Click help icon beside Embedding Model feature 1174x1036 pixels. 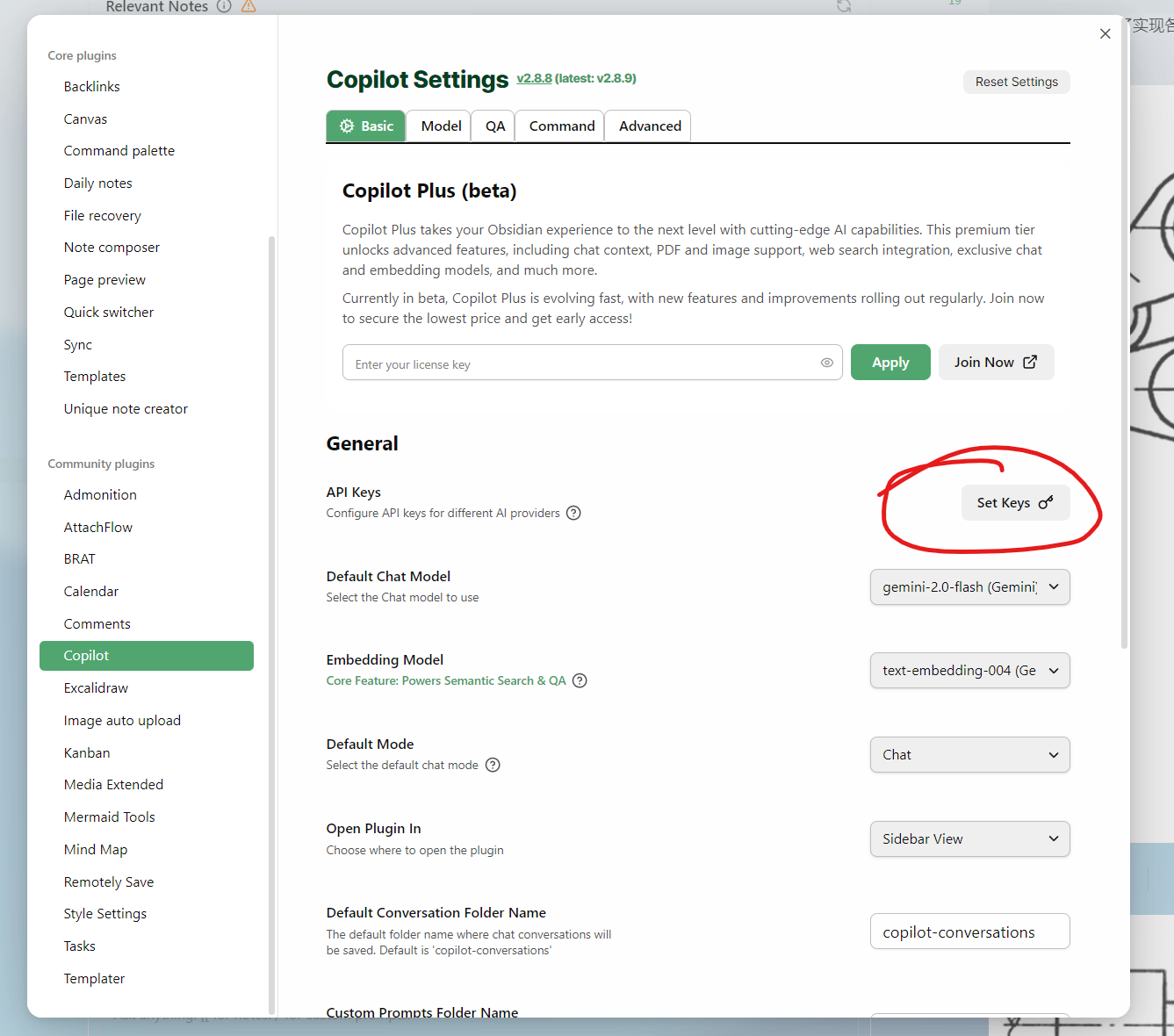[580, 680]
